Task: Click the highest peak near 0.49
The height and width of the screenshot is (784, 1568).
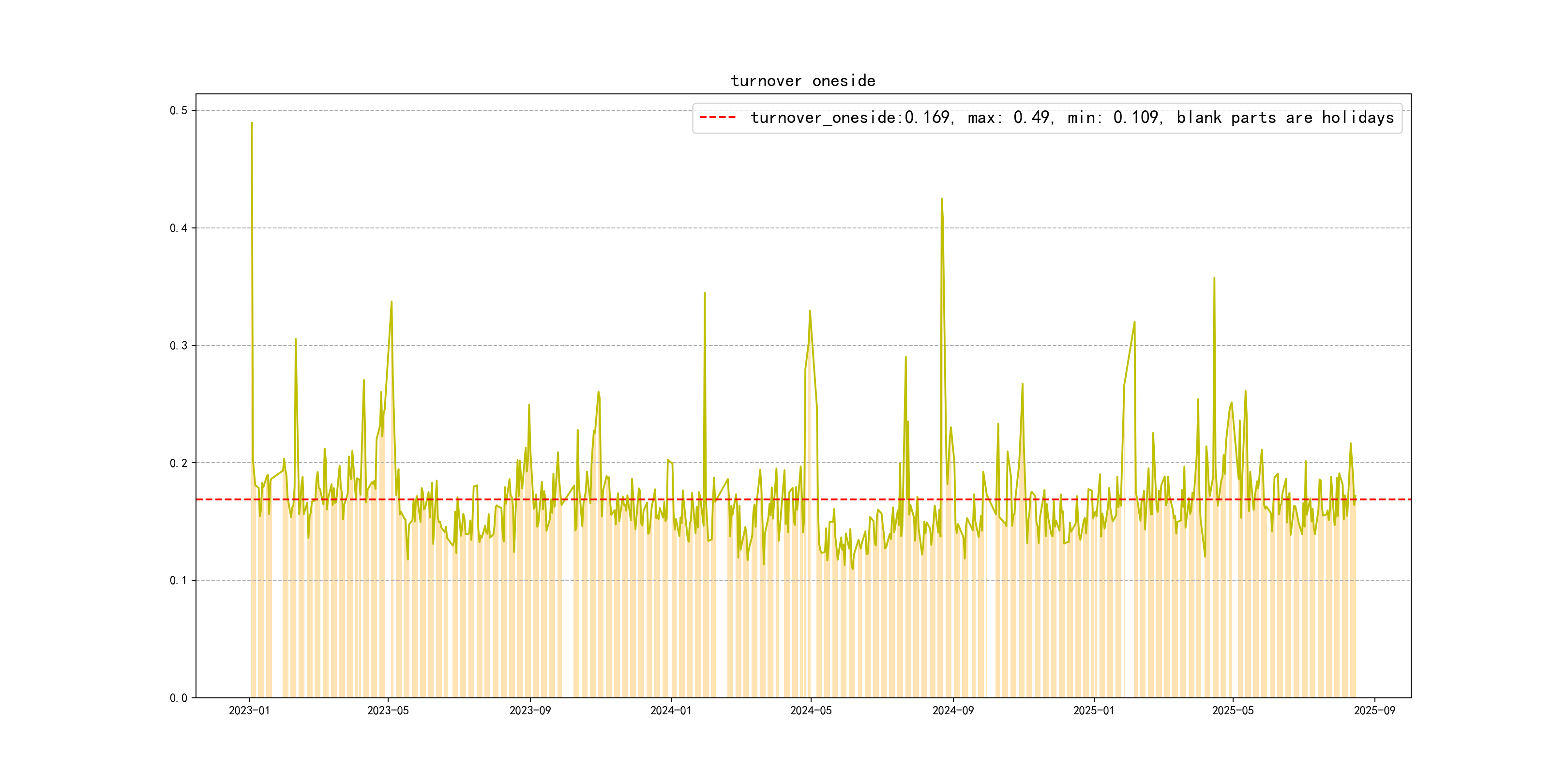Action: 251,123
